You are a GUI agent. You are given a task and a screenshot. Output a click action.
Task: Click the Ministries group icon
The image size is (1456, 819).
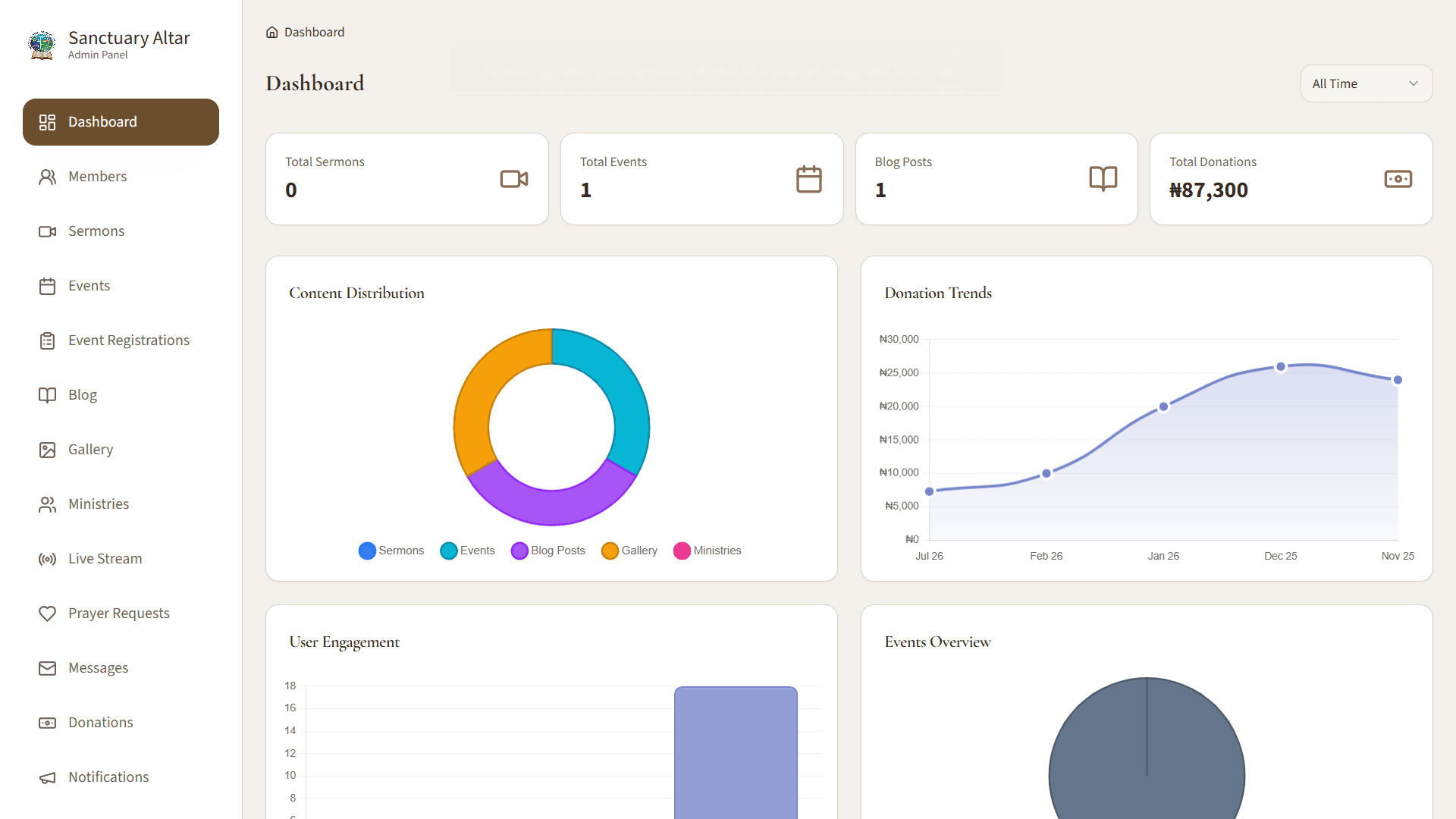[x=47, y=504]
